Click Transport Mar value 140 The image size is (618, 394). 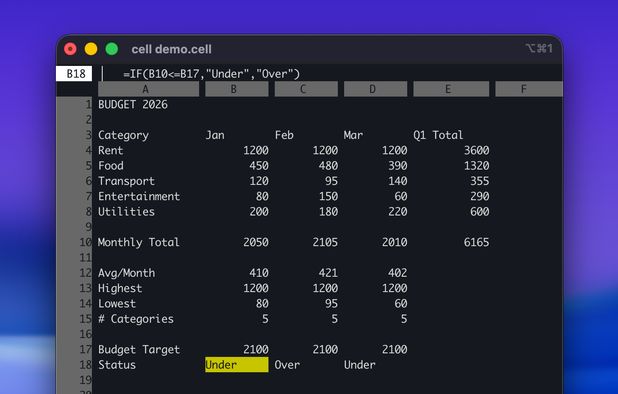(x=398, y=181)
